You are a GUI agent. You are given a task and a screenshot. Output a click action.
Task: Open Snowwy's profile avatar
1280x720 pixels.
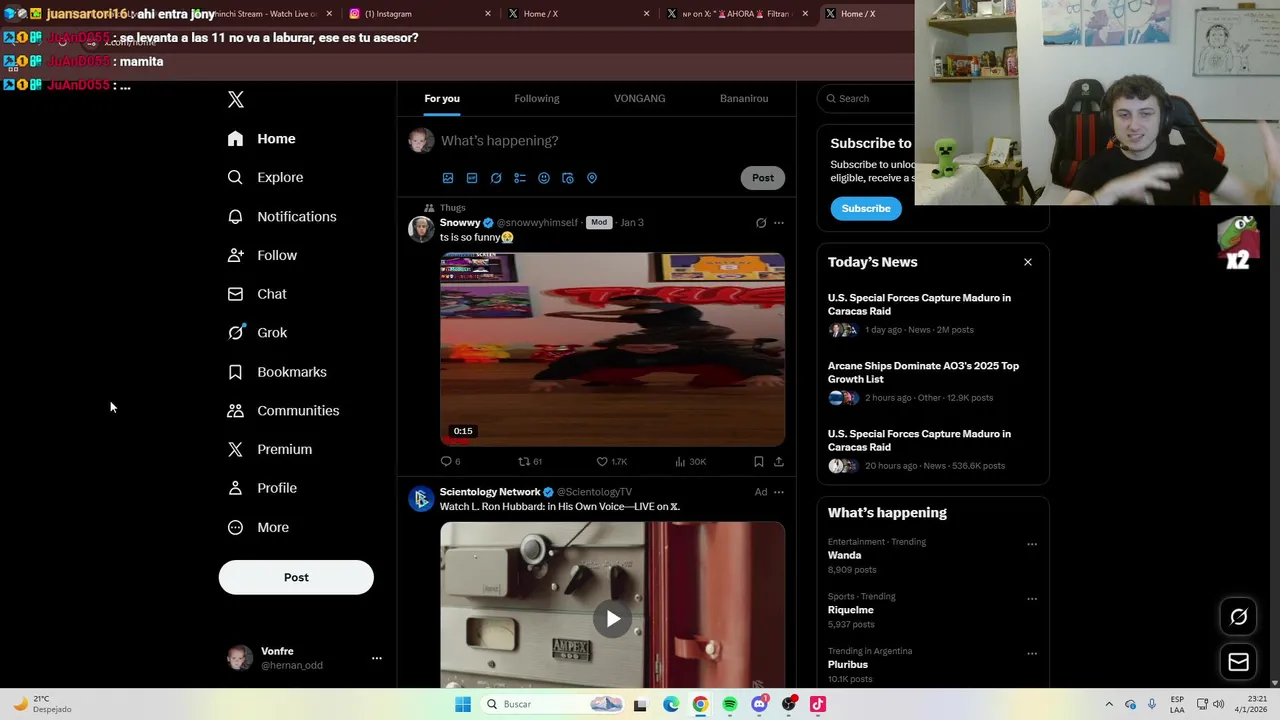coord(421,229)
